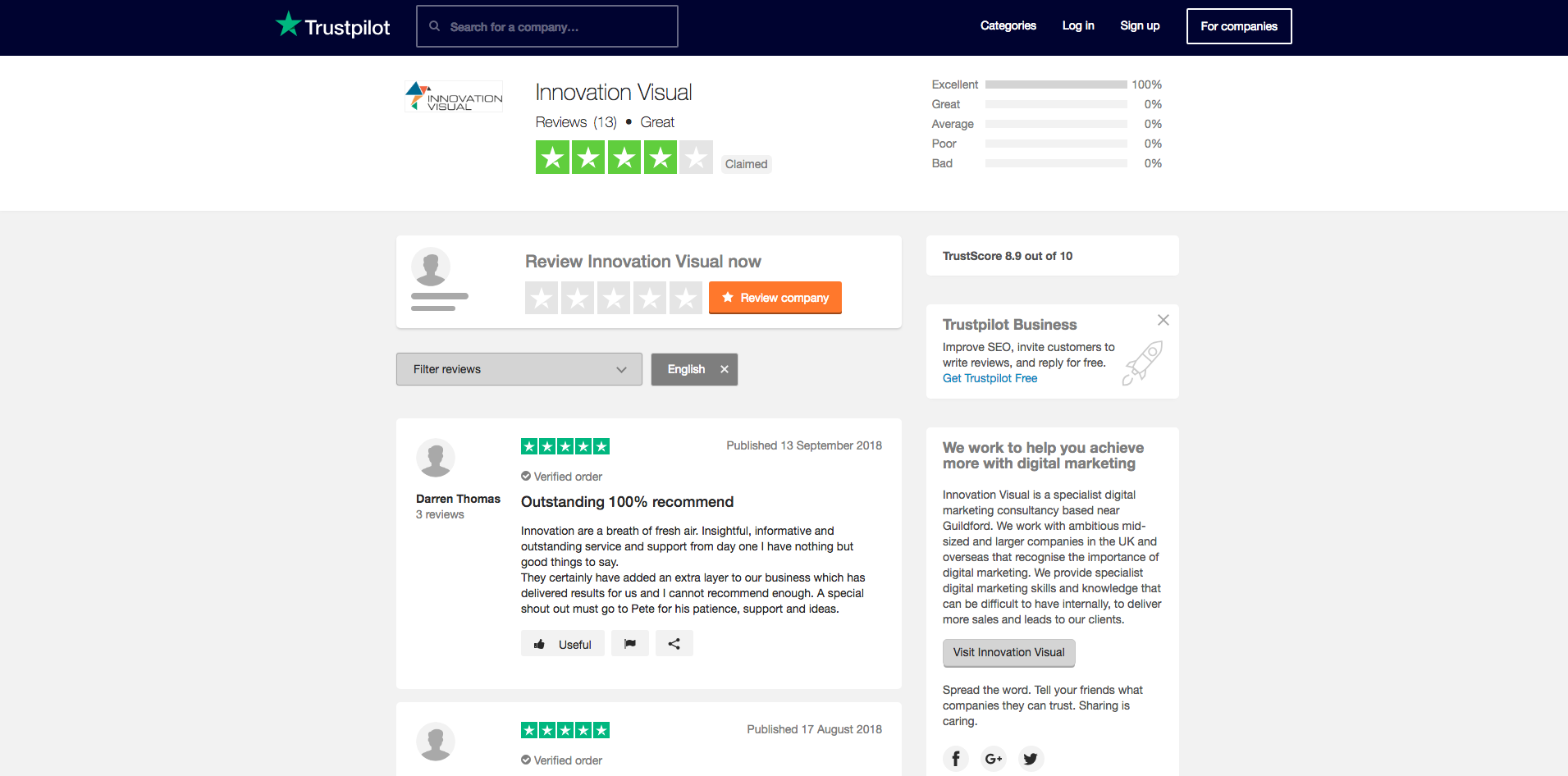Viewport: 1568px width, 776px height.
Task: Click the avatar of the 17 August reviewer
Action: coord(436,742)
